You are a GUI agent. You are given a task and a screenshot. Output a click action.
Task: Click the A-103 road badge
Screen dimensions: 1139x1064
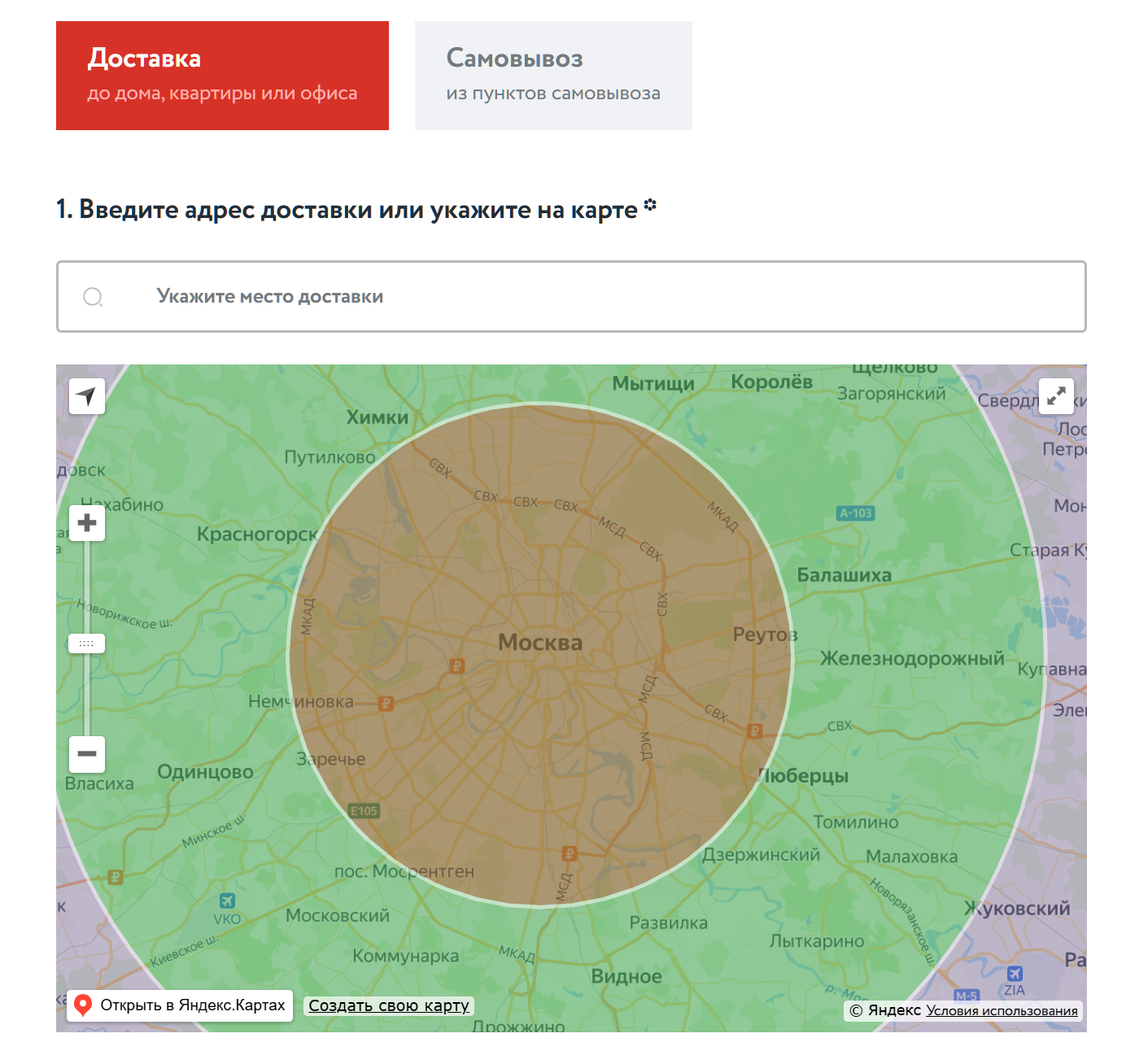(855, 513)
